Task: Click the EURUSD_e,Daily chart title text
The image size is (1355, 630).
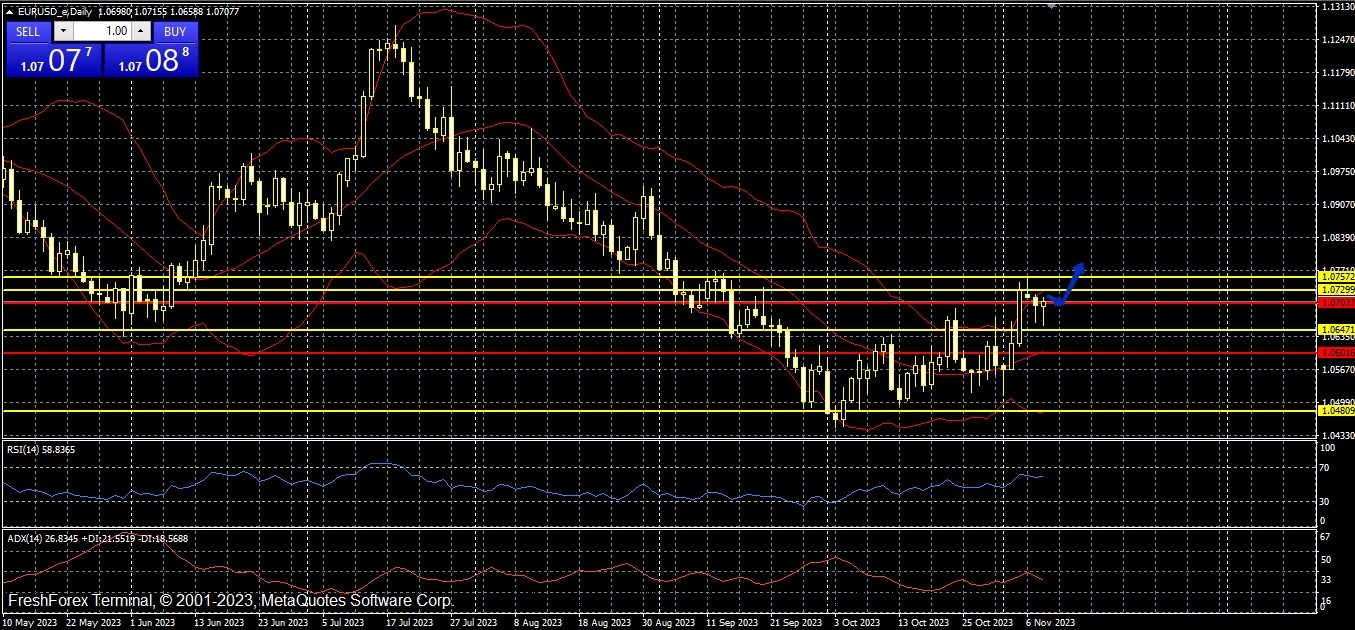Action: [x=56, y=11]
